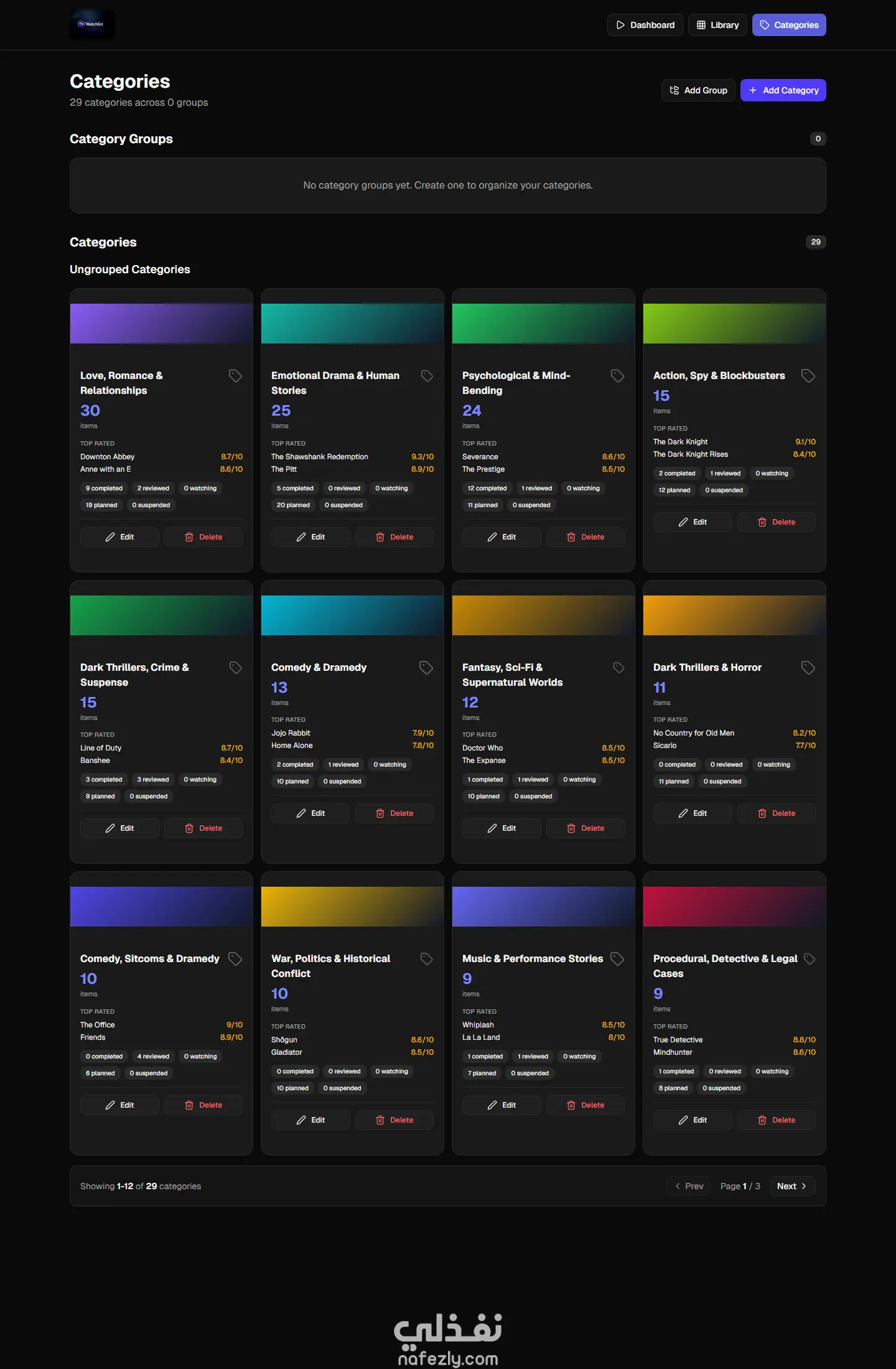The height and width of the screenshot is (1369, 896).
Task: Edit the Emotional Drama & Human Stories category
Action: coord(310,537)
